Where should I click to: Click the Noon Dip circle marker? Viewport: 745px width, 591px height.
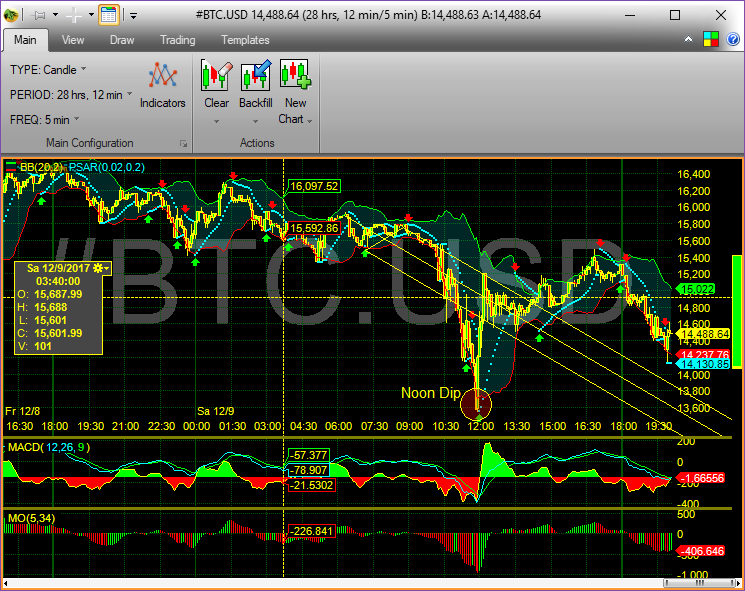476,404
